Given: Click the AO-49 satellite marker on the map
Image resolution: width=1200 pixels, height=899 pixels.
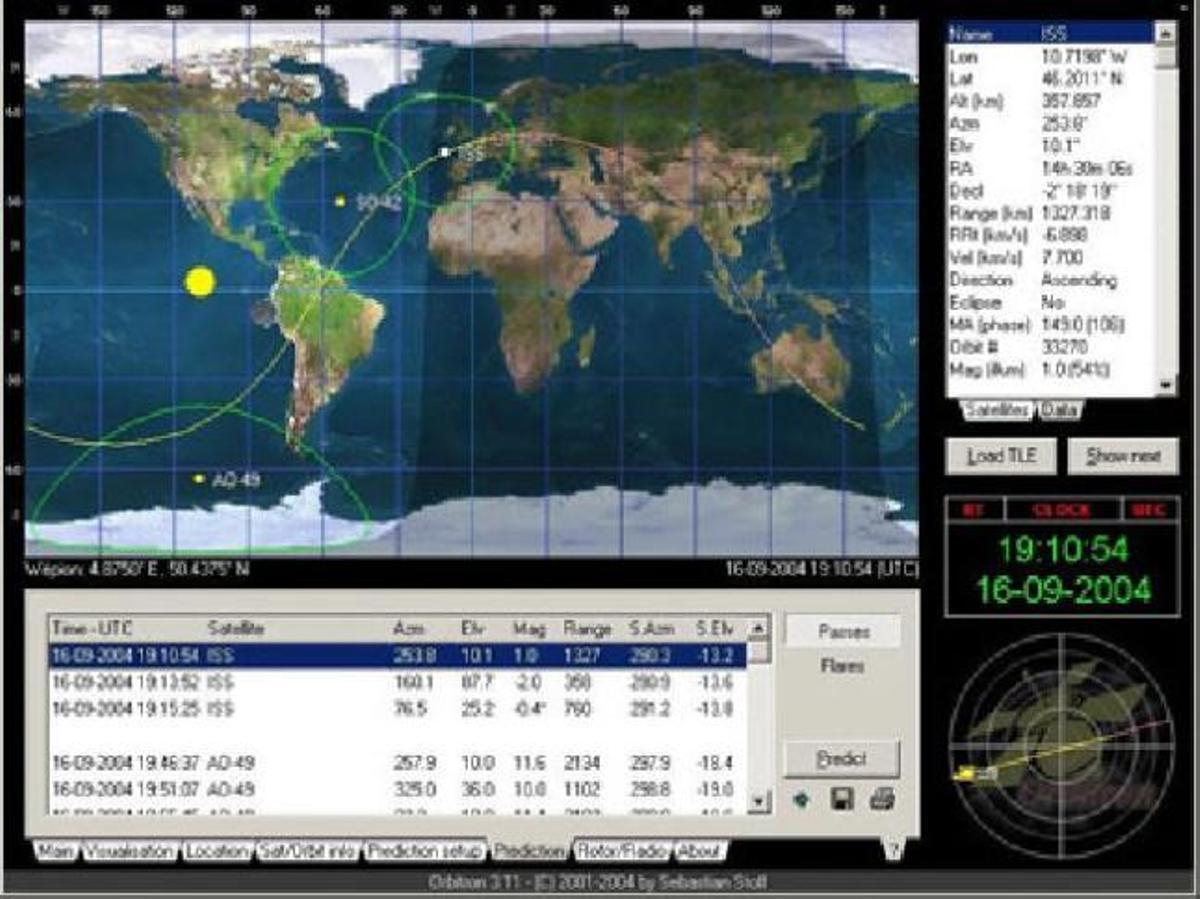Looking at the screenshot, I should point(200,480).
